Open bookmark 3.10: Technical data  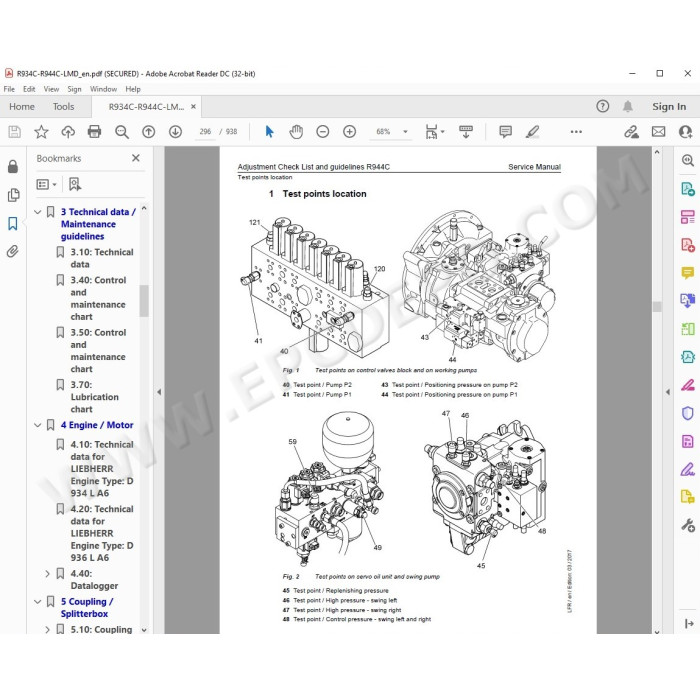[102, 258]
